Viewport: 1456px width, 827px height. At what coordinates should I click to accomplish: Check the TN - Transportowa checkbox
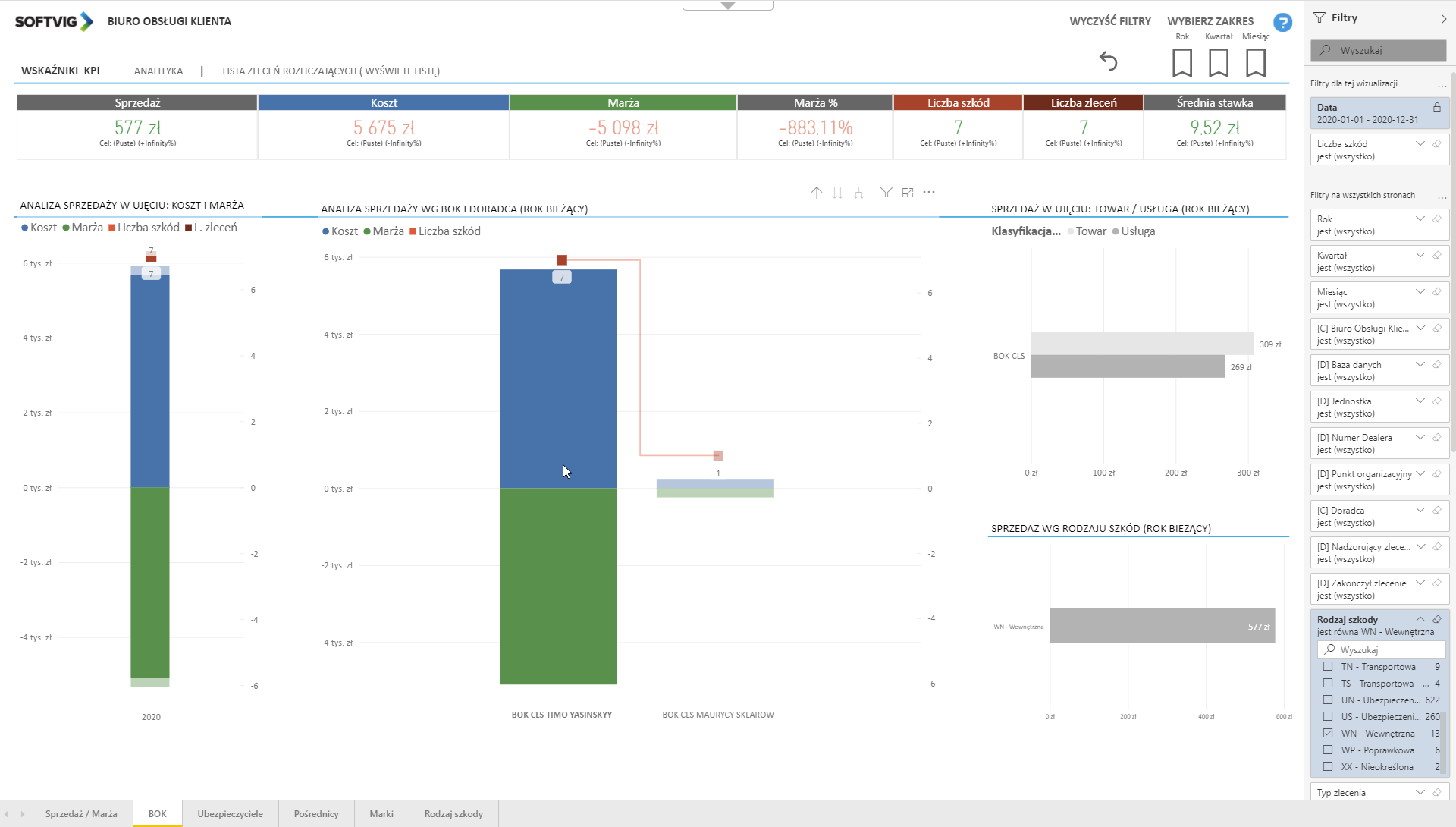[1328, 667]
